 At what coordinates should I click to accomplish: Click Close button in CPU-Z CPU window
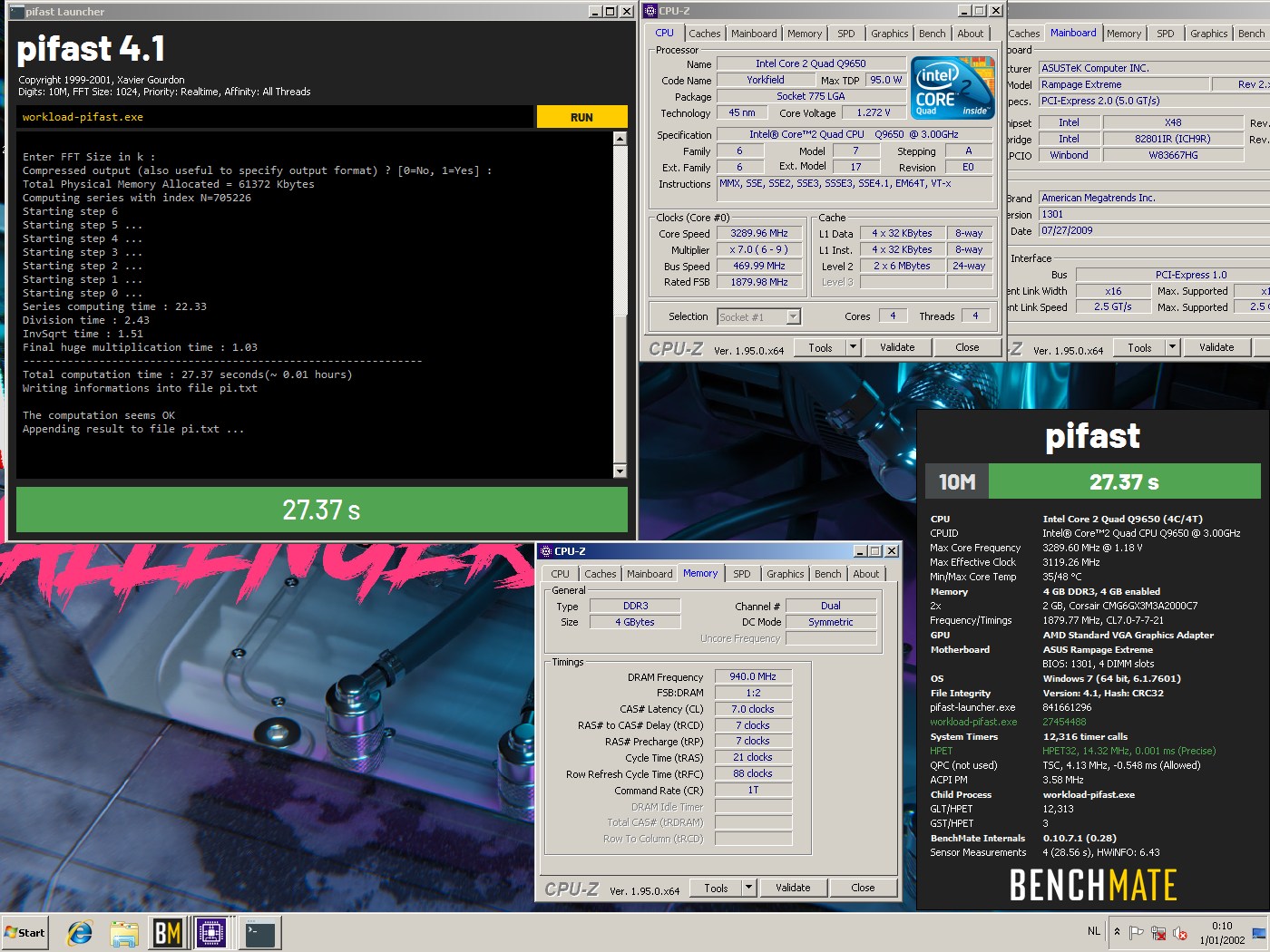pos(967,347)
